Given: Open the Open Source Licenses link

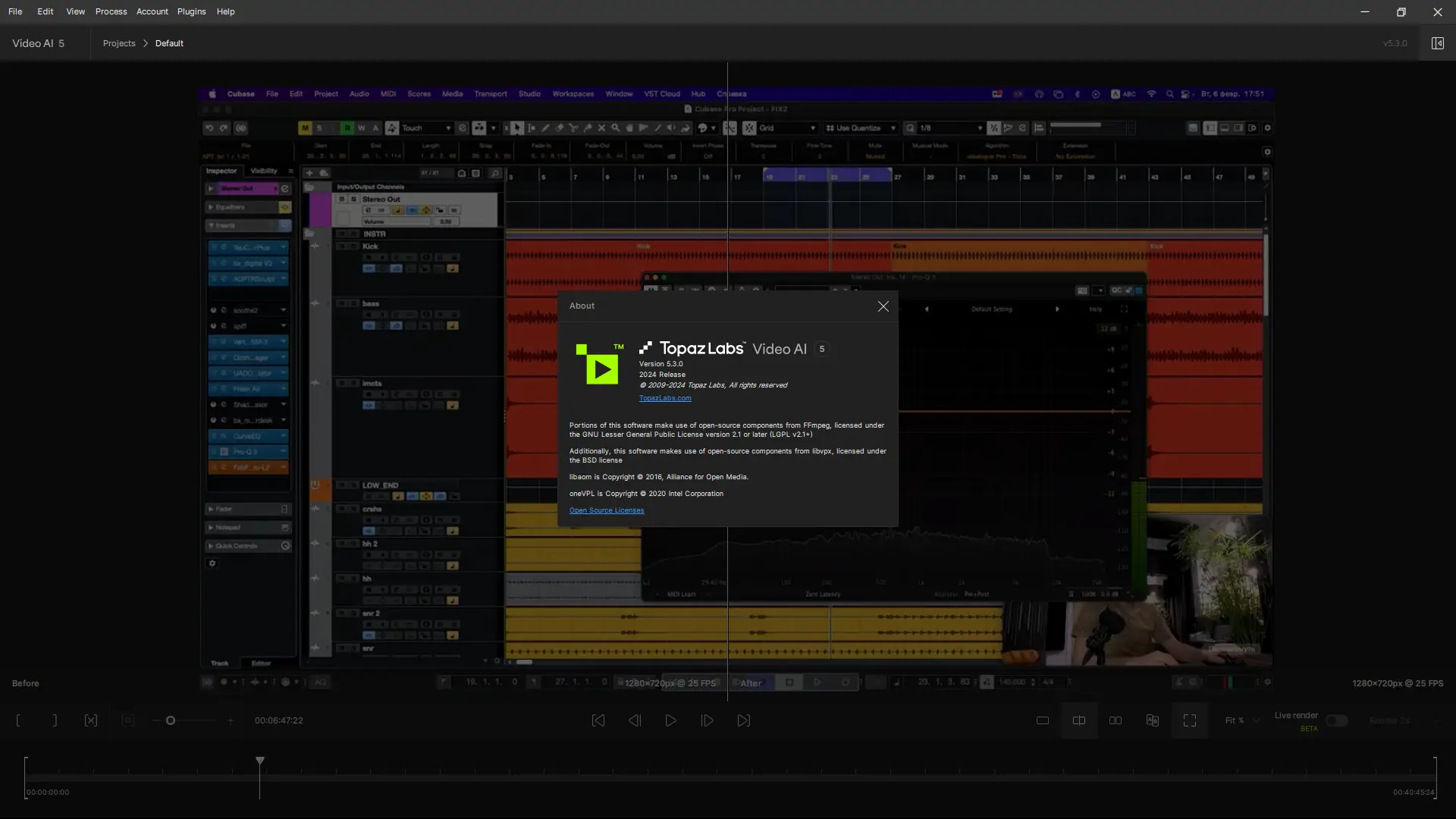Looking at the screenshot, I should (x=606, y=510).
